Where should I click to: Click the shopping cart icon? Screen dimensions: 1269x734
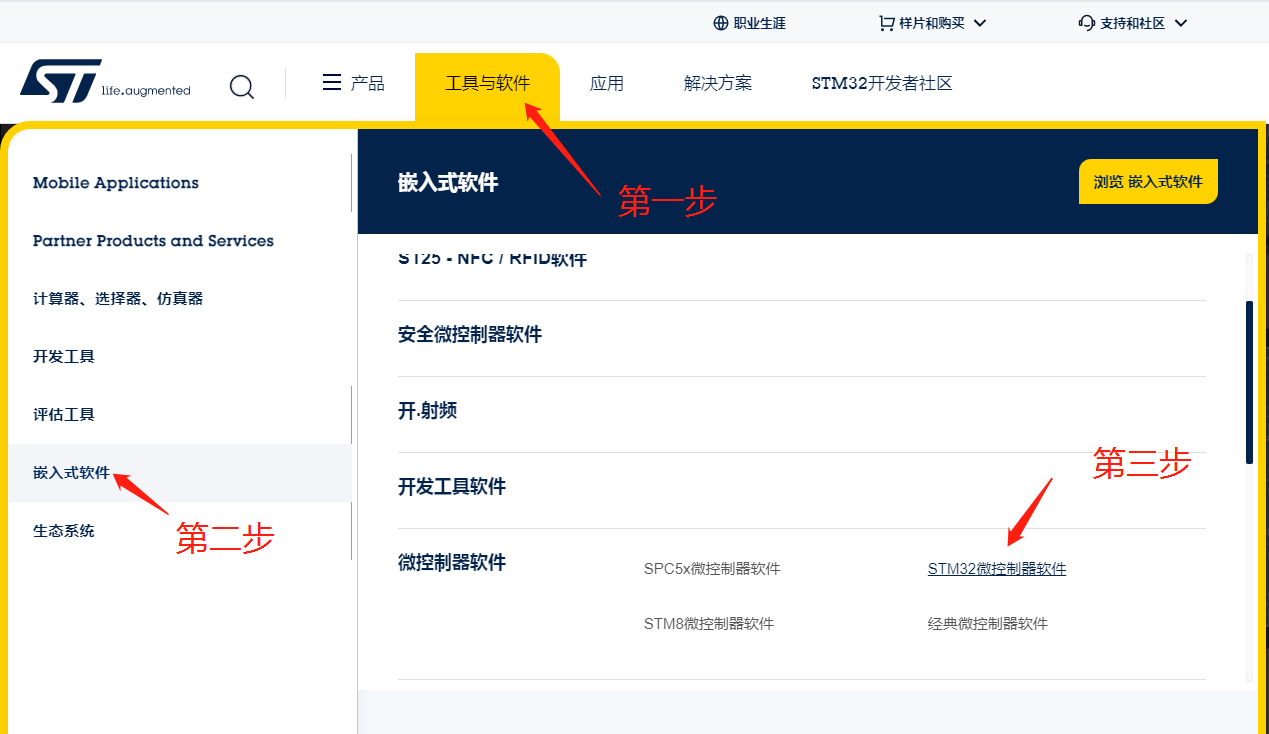886,22
